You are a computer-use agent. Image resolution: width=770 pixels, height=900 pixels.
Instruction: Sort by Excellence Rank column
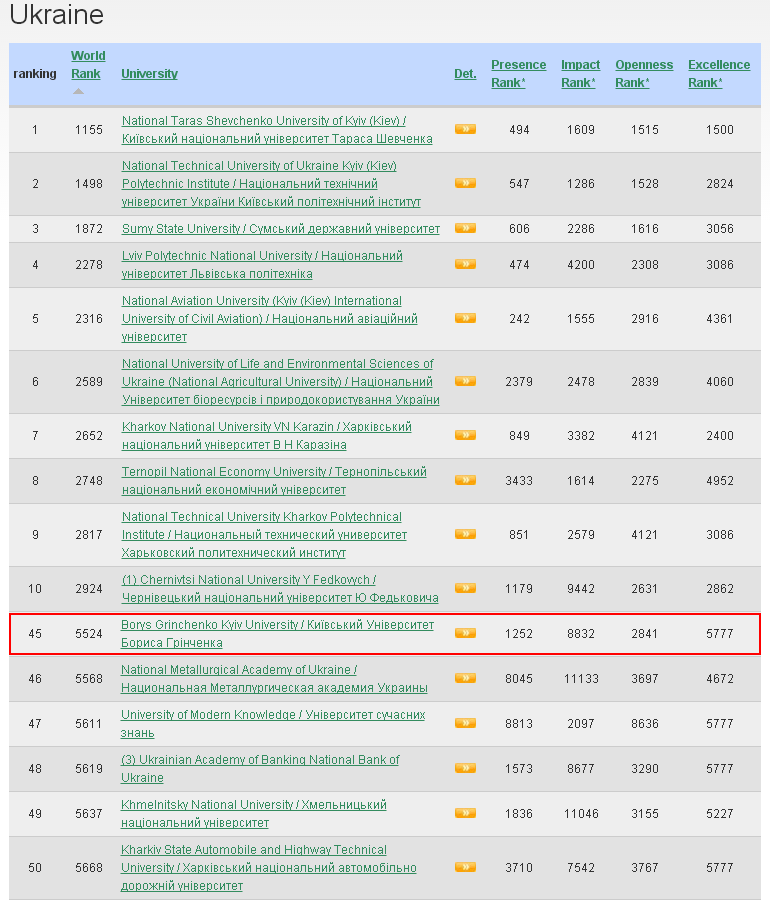719,73
